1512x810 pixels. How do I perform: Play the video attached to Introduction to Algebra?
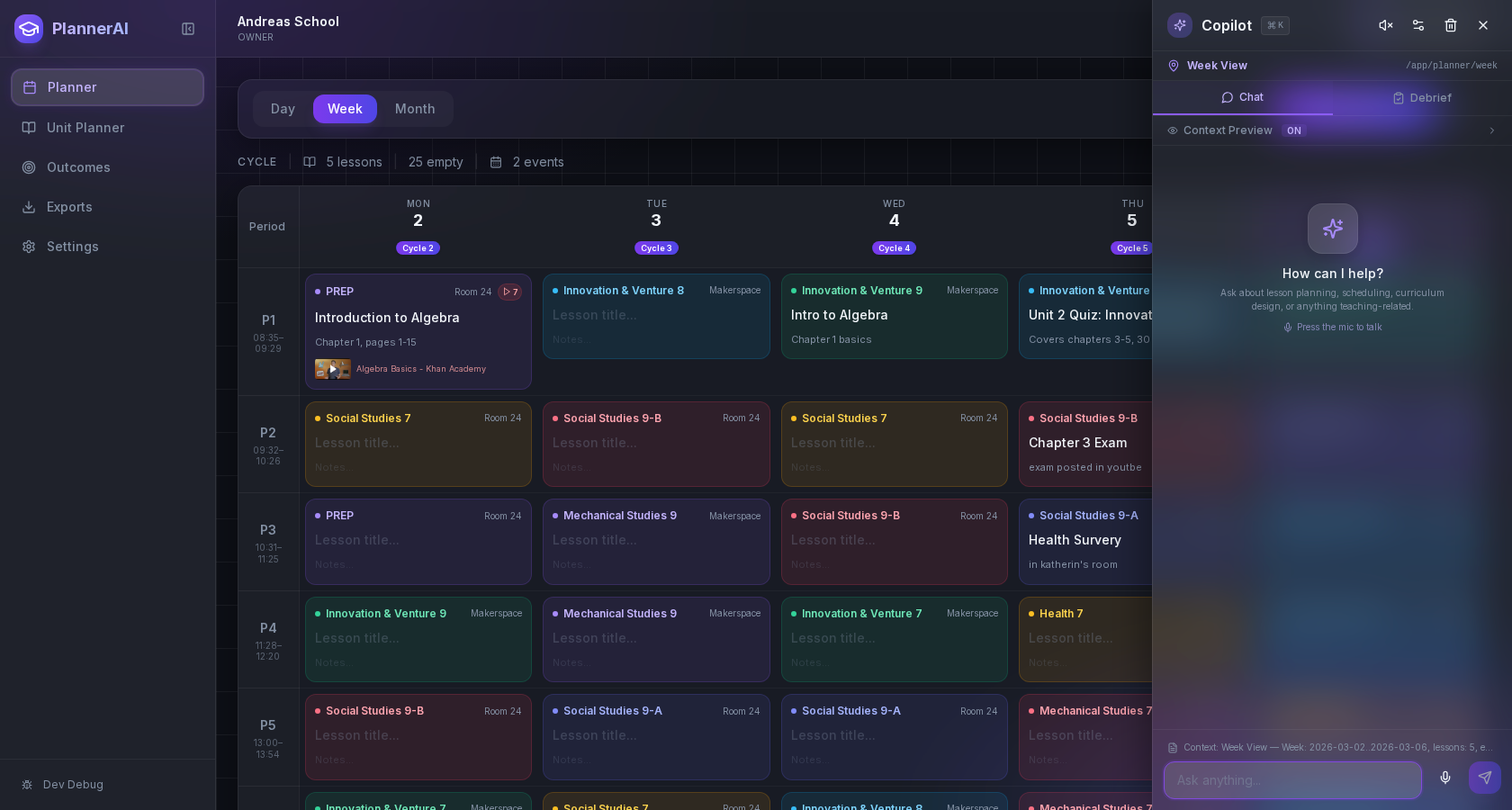332,369
